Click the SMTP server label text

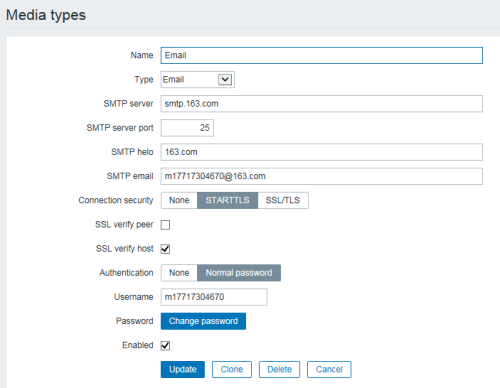tap(128, 104)
